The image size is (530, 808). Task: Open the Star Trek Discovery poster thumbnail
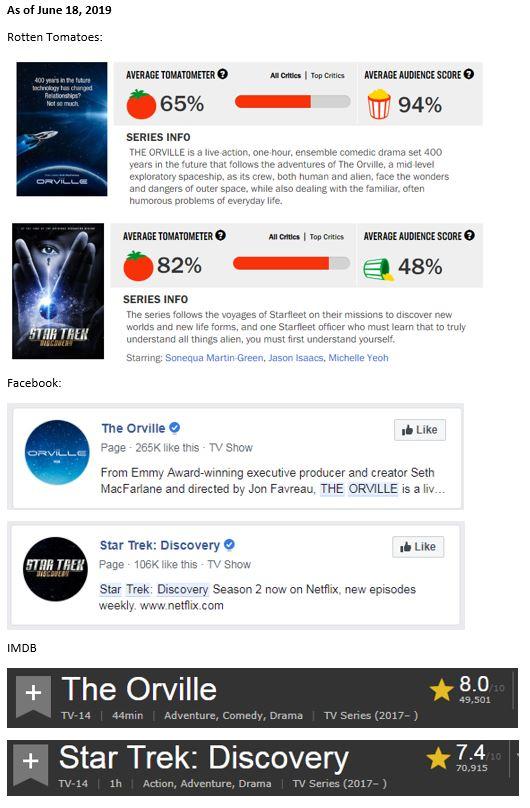[x=58, y=291]
